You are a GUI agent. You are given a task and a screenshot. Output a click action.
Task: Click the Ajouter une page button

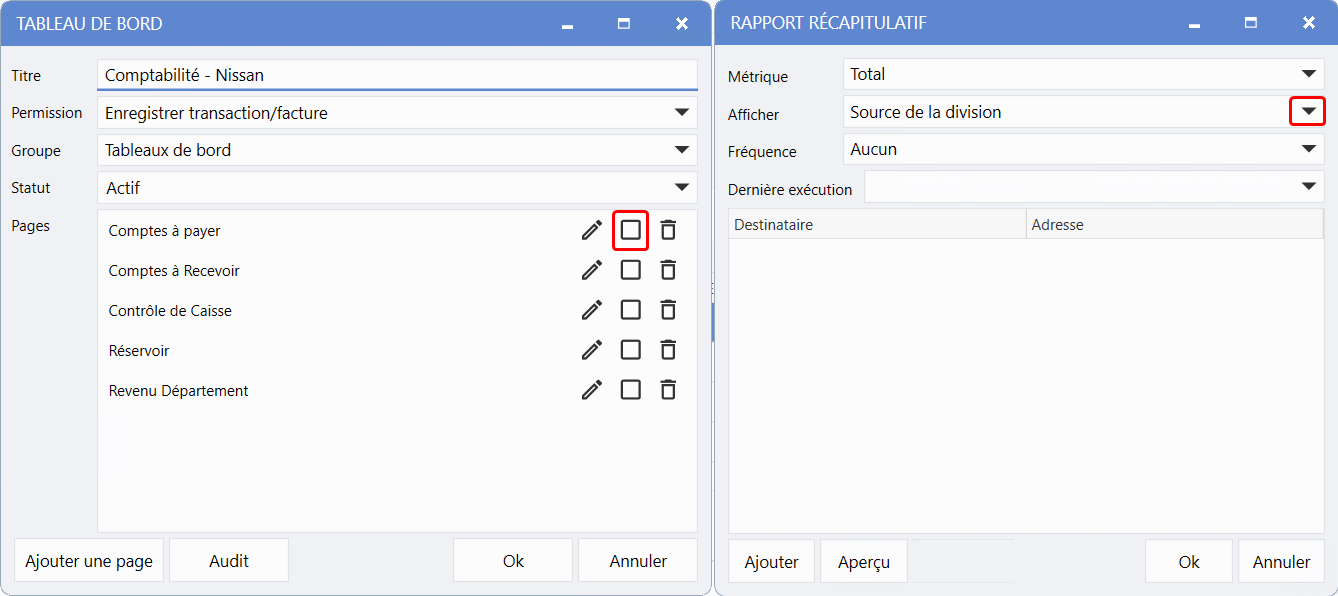pyautogui.click(x=89, y=561)
